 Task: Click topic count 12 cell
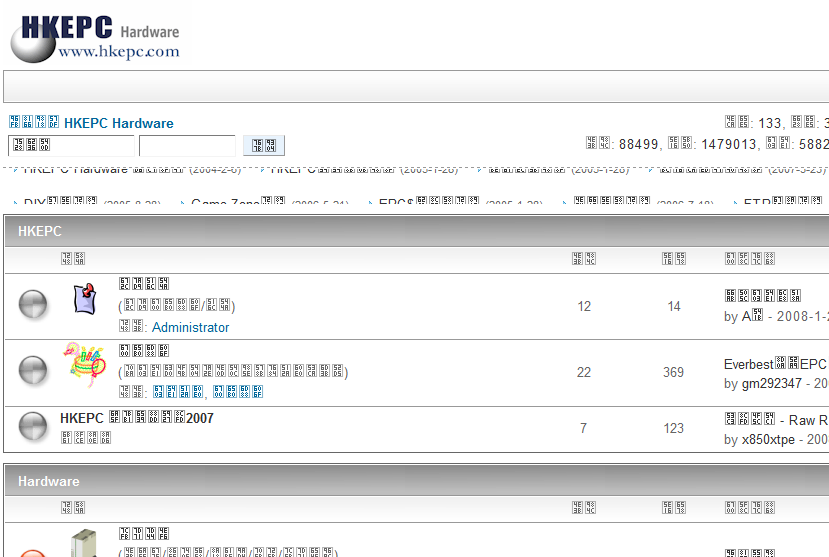584,307
